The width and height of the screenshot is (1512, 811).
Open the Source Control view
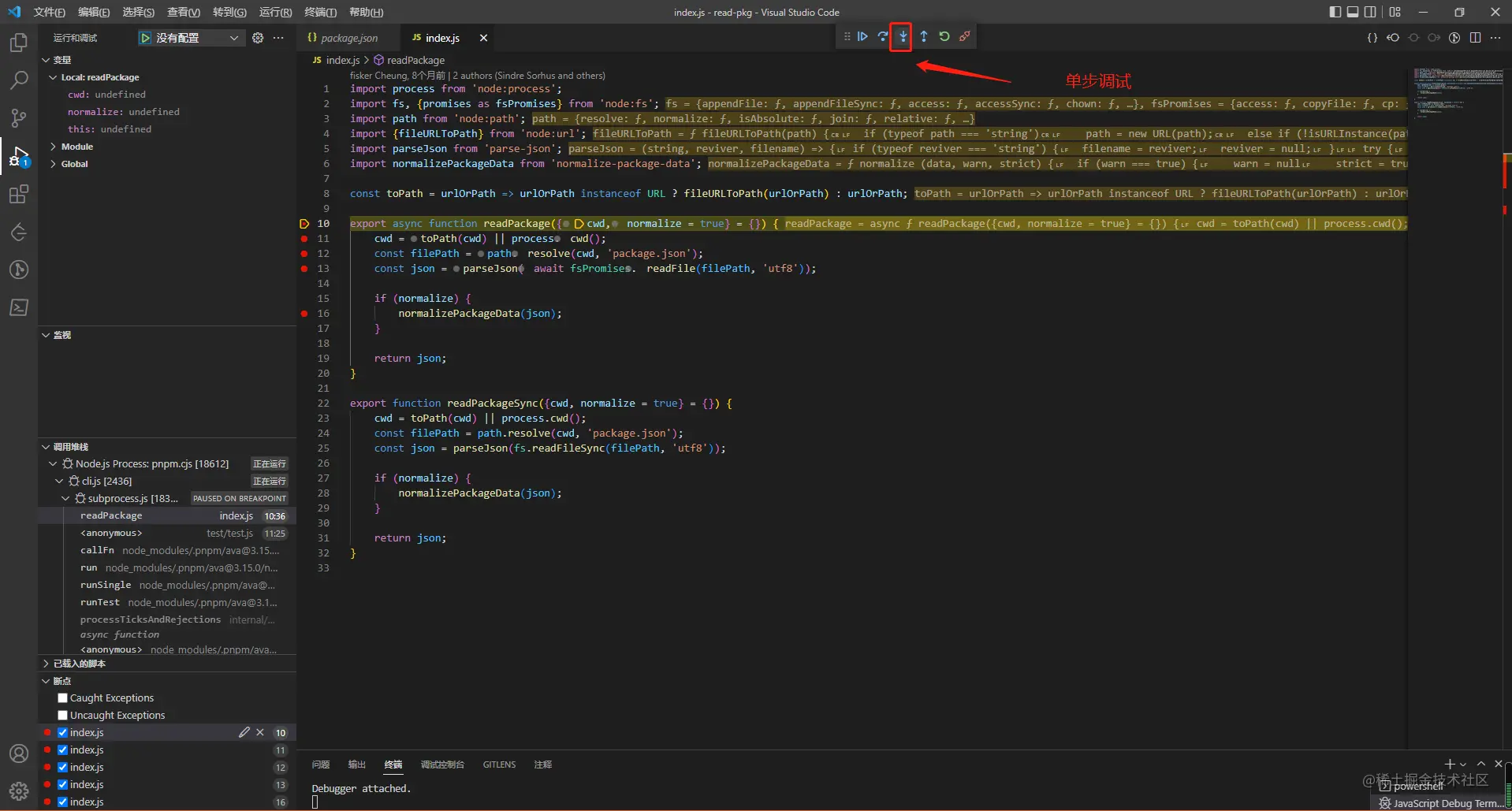[x=19, y=118]
